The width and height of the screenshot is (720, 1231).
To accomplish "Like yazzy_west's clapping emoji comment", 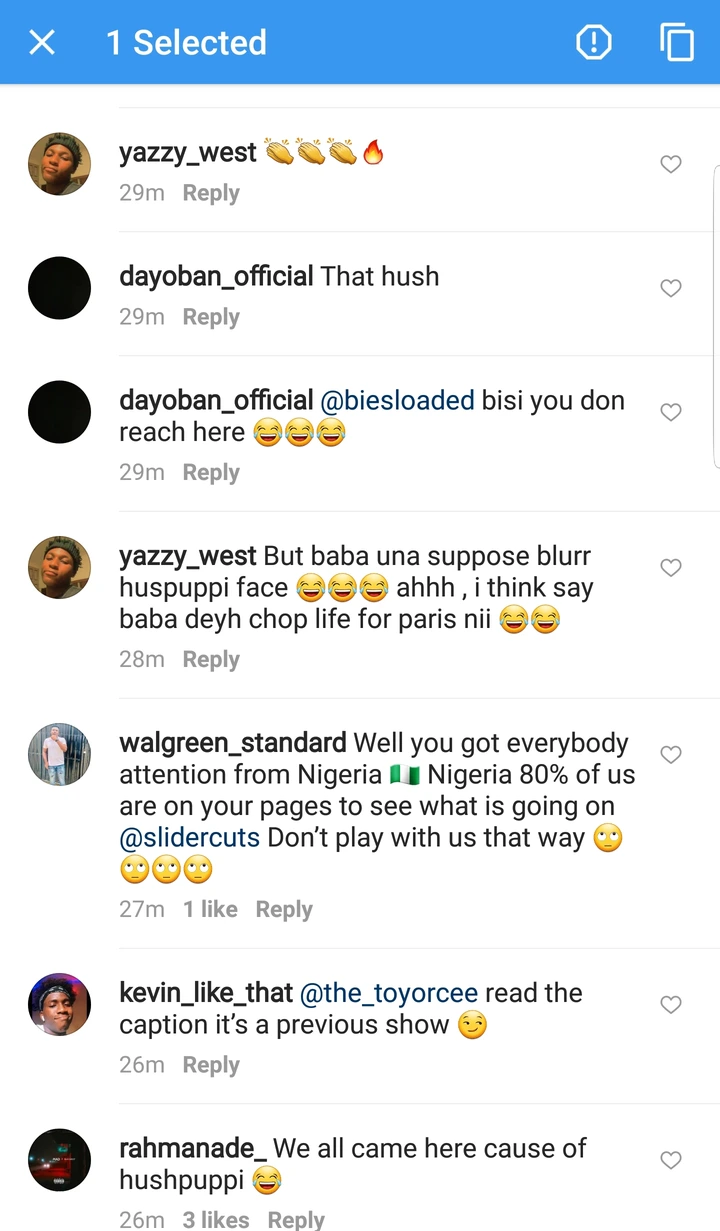I will point(671,164).
